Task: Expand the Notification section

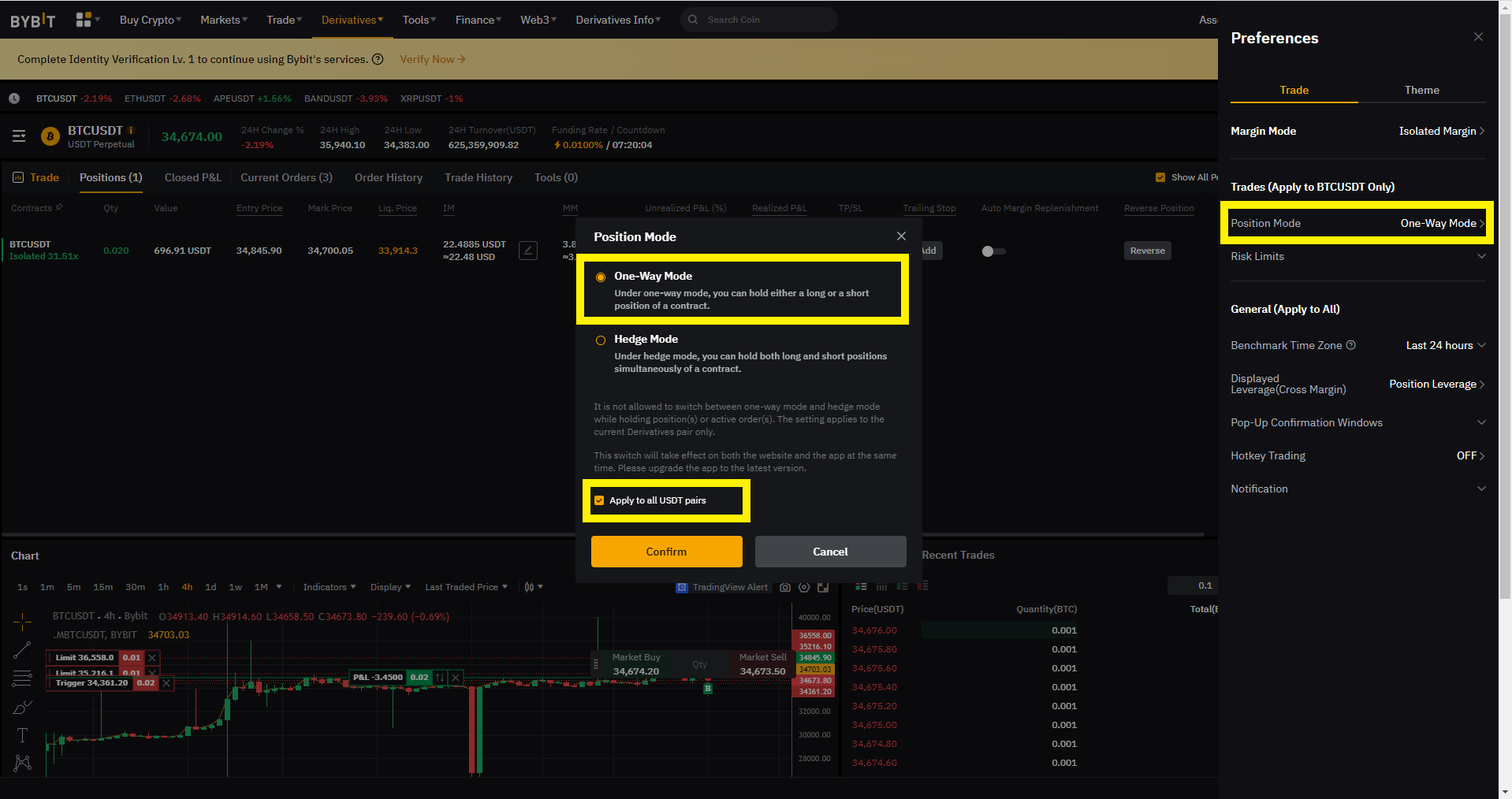Action: coord(1357,489)
